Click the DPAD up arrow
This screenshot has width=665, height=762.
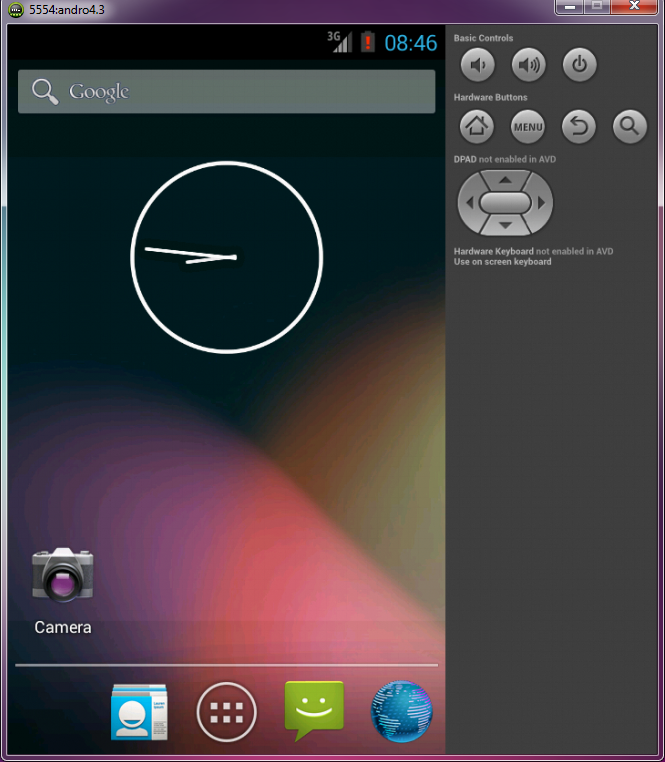[505, 180]
